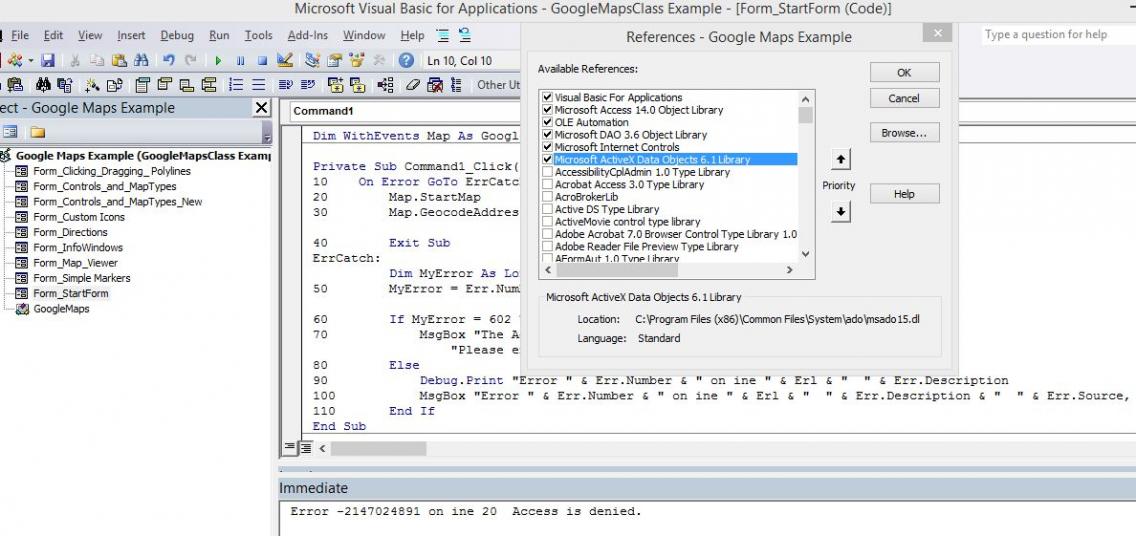This screenshot has width=1136, height=536.
Task: Click the binoculars icon in the lower add-in toolbar
Action: click(x=43, y=85)
